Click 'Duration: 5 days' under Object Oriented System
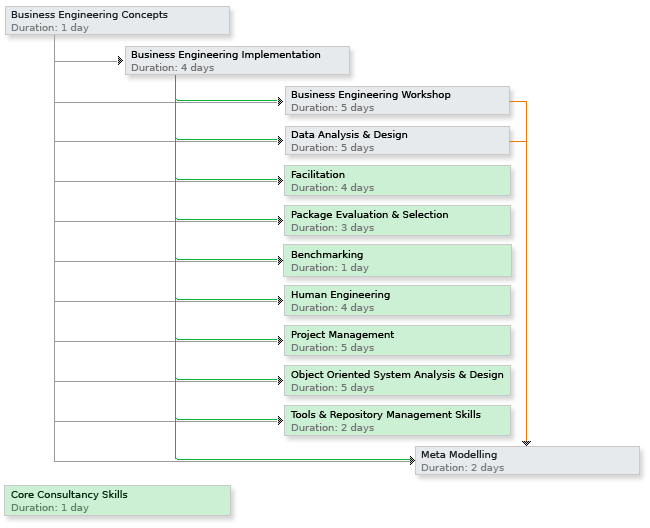This screenshot has width=650, height=528. click(332, 388)
